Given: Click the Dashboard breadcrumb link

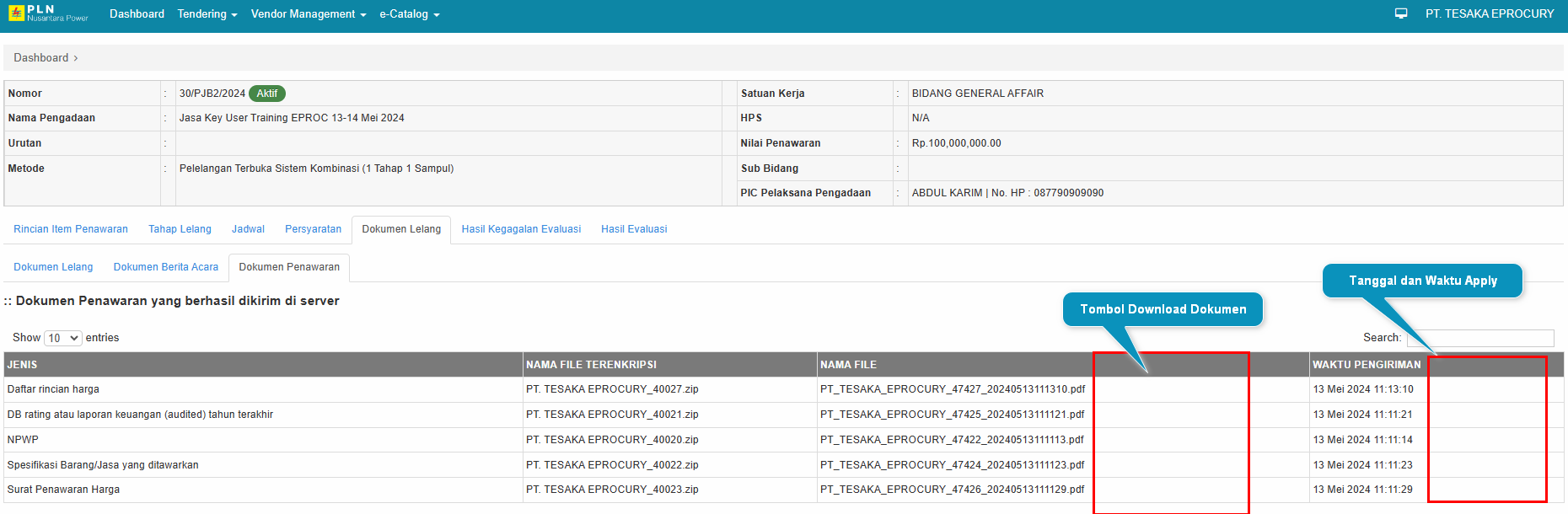Looking at the screenshot, I should [x=41, y=58].
